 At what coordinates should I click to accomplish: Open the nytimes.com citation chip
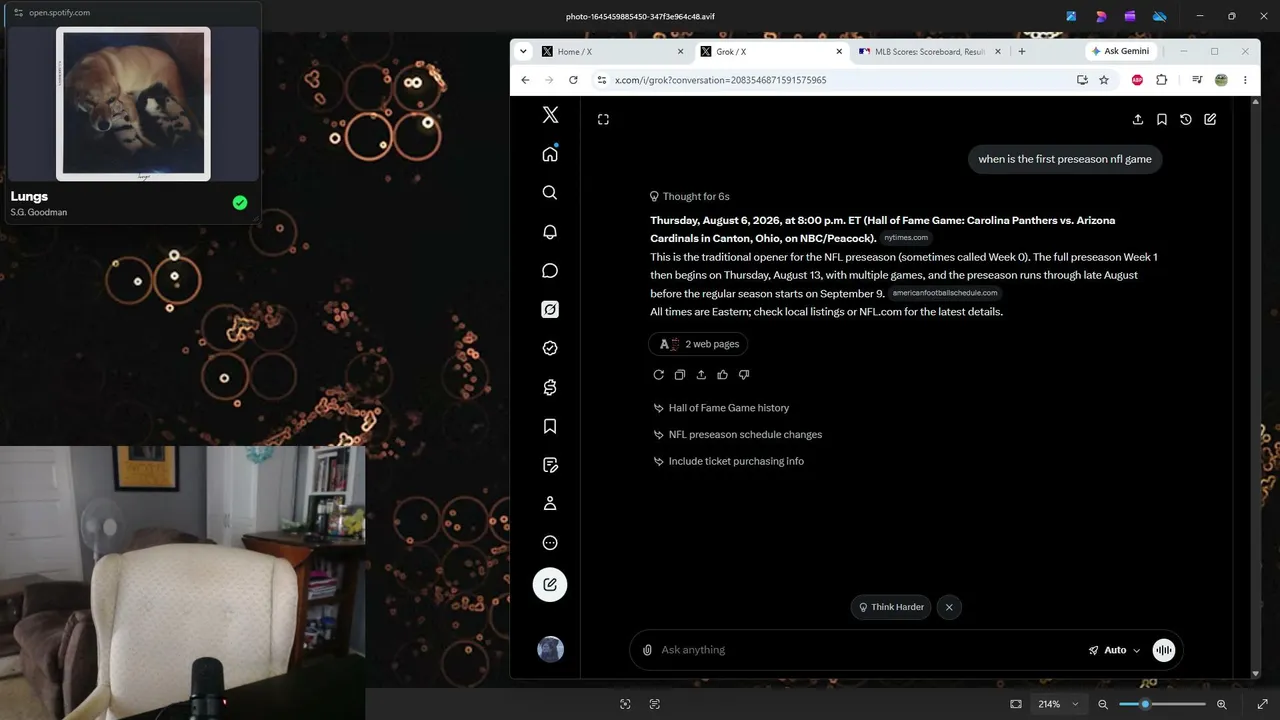click(906, 238)
